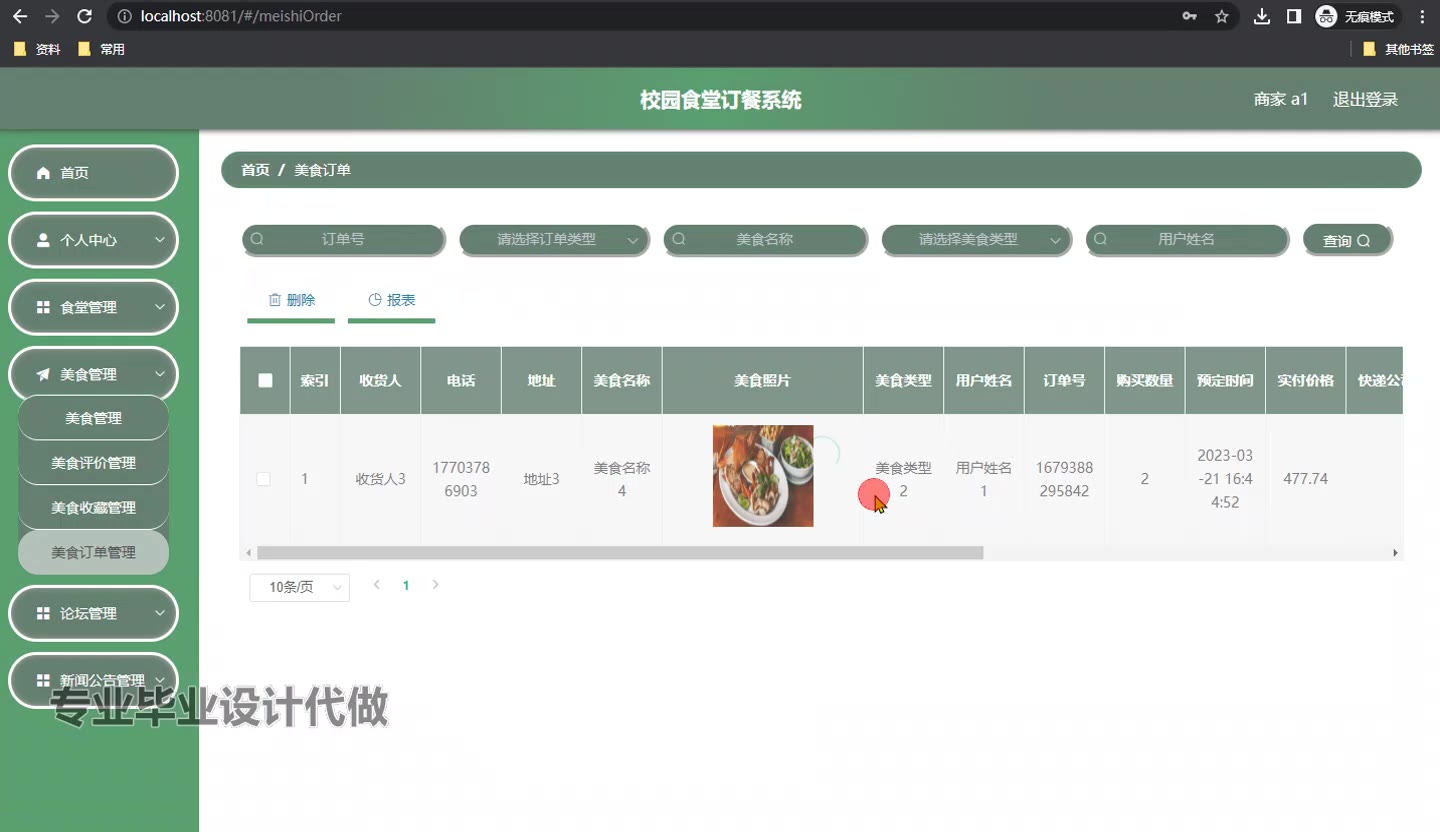
Task: Toggle browser side panel icon
Action: (1294, 16)
